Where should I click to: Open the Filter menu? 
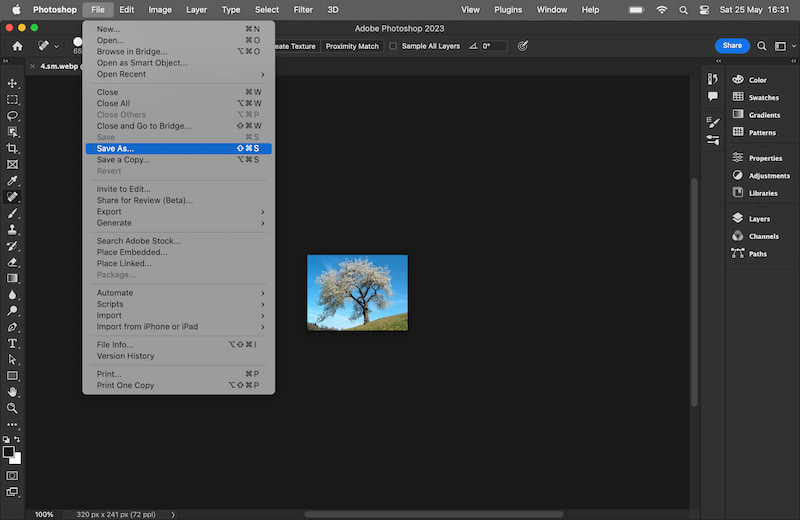tap(303, 10)
